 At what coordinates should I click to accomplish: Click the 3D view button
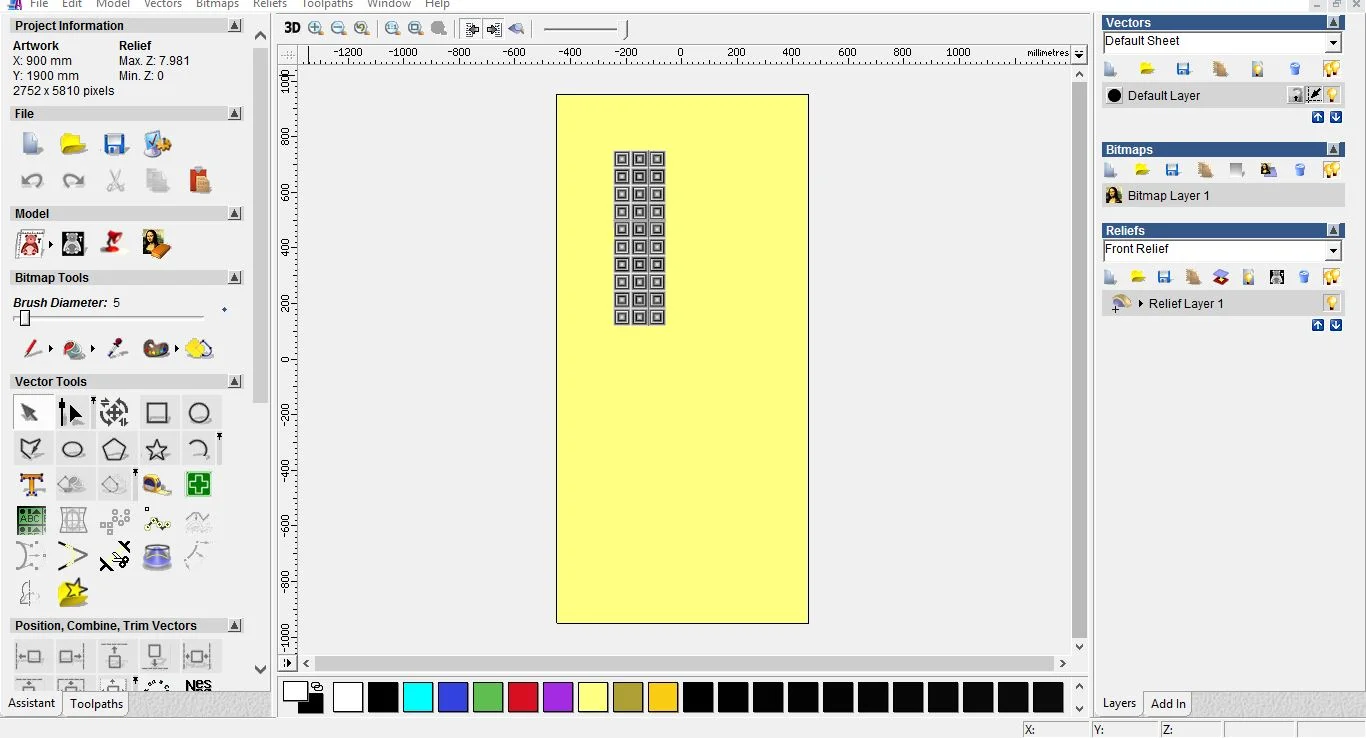(292, 28)
